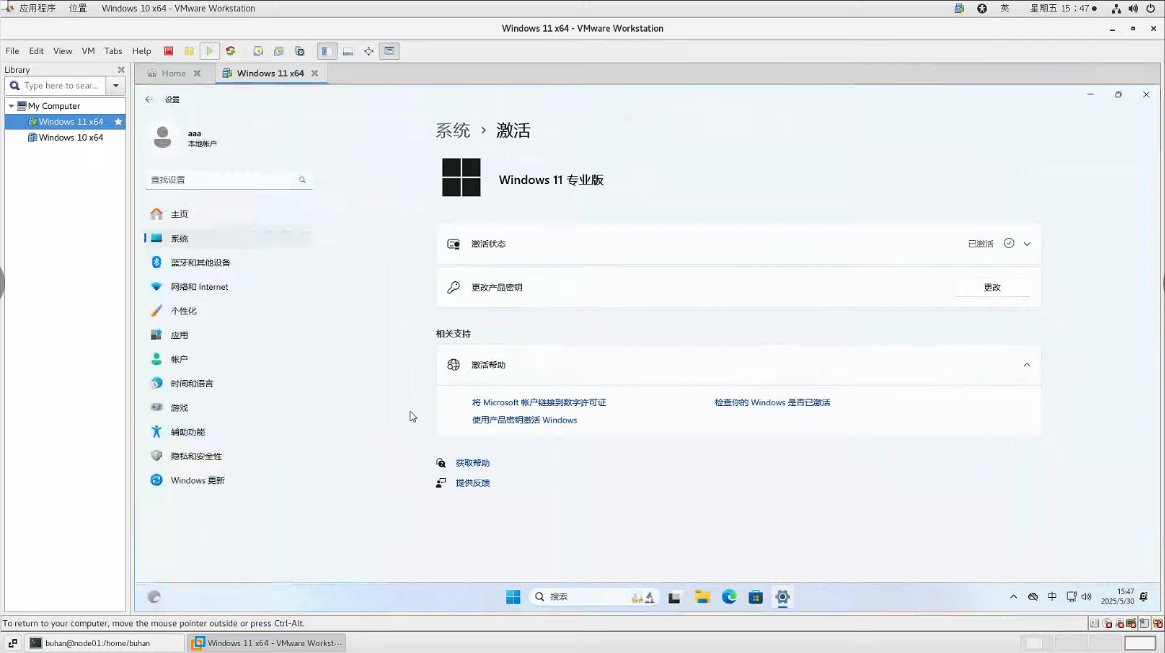Click the Settings search box
The width and height of the screenshot is (1165, 653).
pos(229,180)
